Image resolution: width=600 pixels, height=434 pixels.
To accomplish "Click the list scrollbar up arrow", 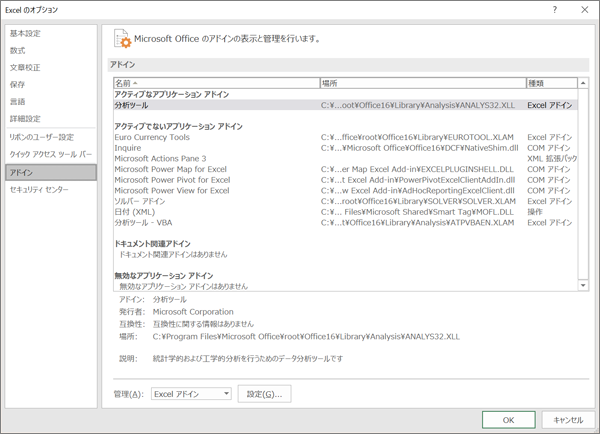I will point(583,83).
